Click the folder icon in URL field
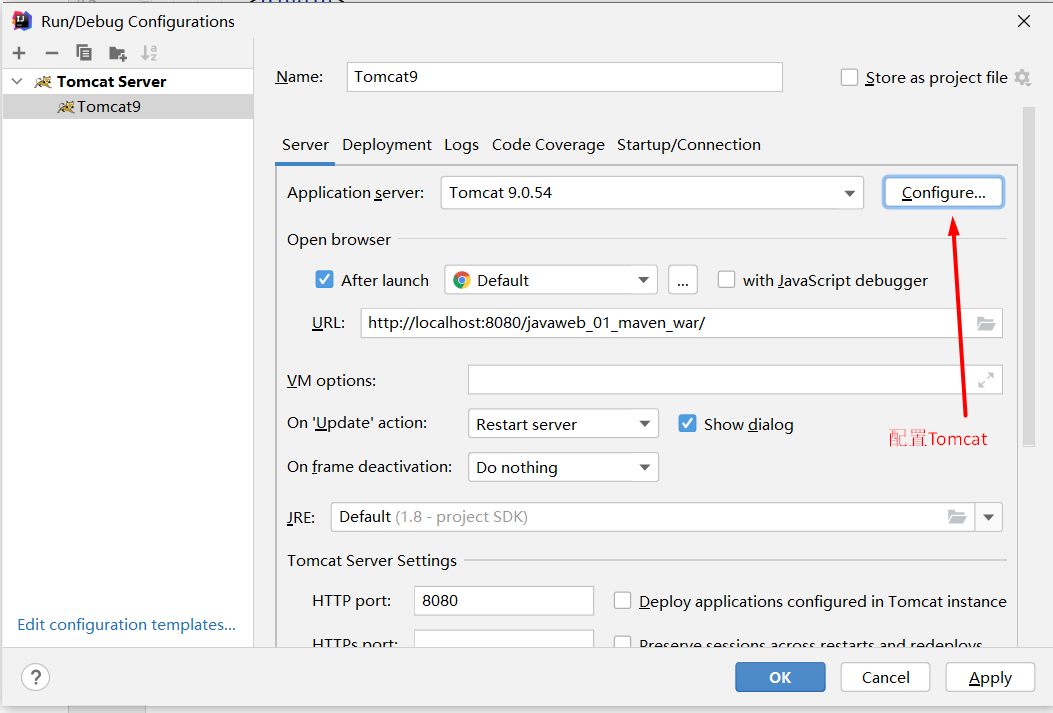This screenshot has height=713, width=1053. (986, 323)
